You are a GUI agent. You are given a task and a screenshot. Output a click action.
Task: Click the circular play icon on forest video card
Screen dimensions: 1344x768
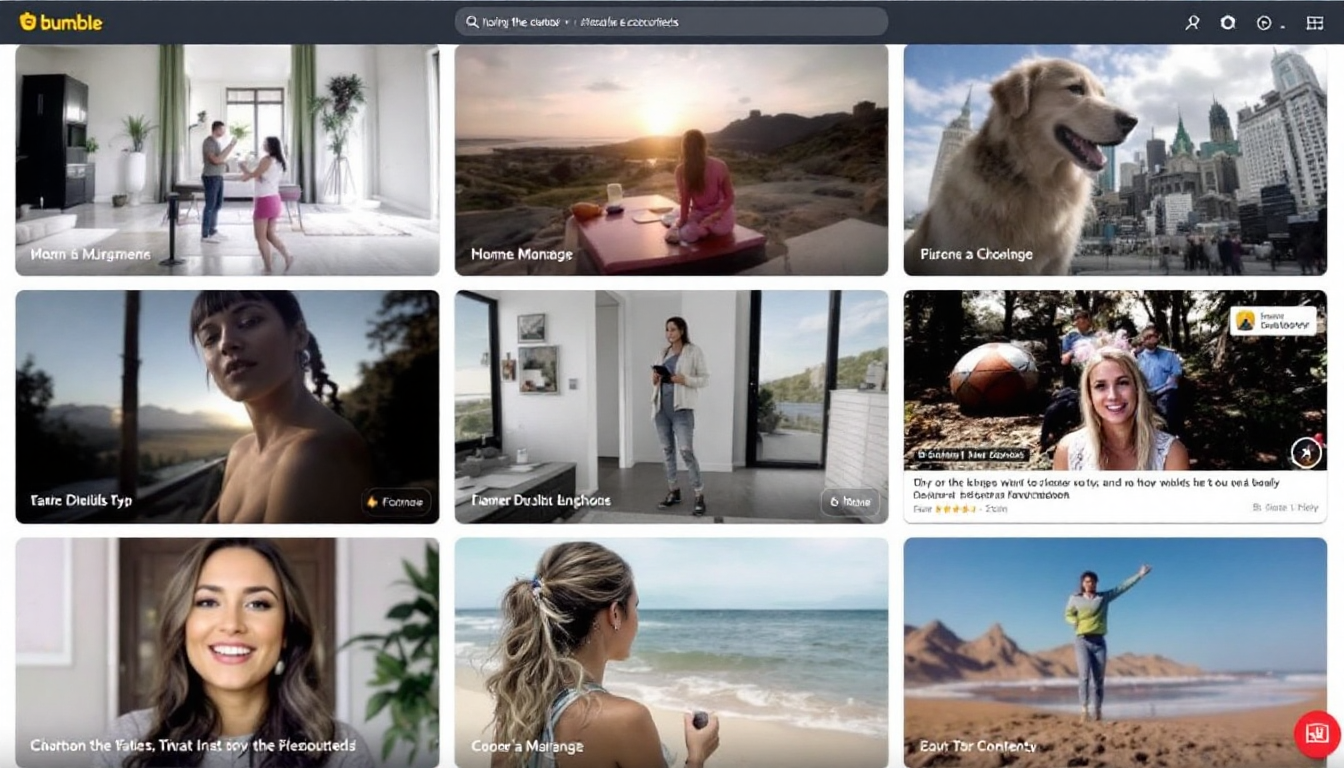pyautogui.click(x=1306, y=452)
